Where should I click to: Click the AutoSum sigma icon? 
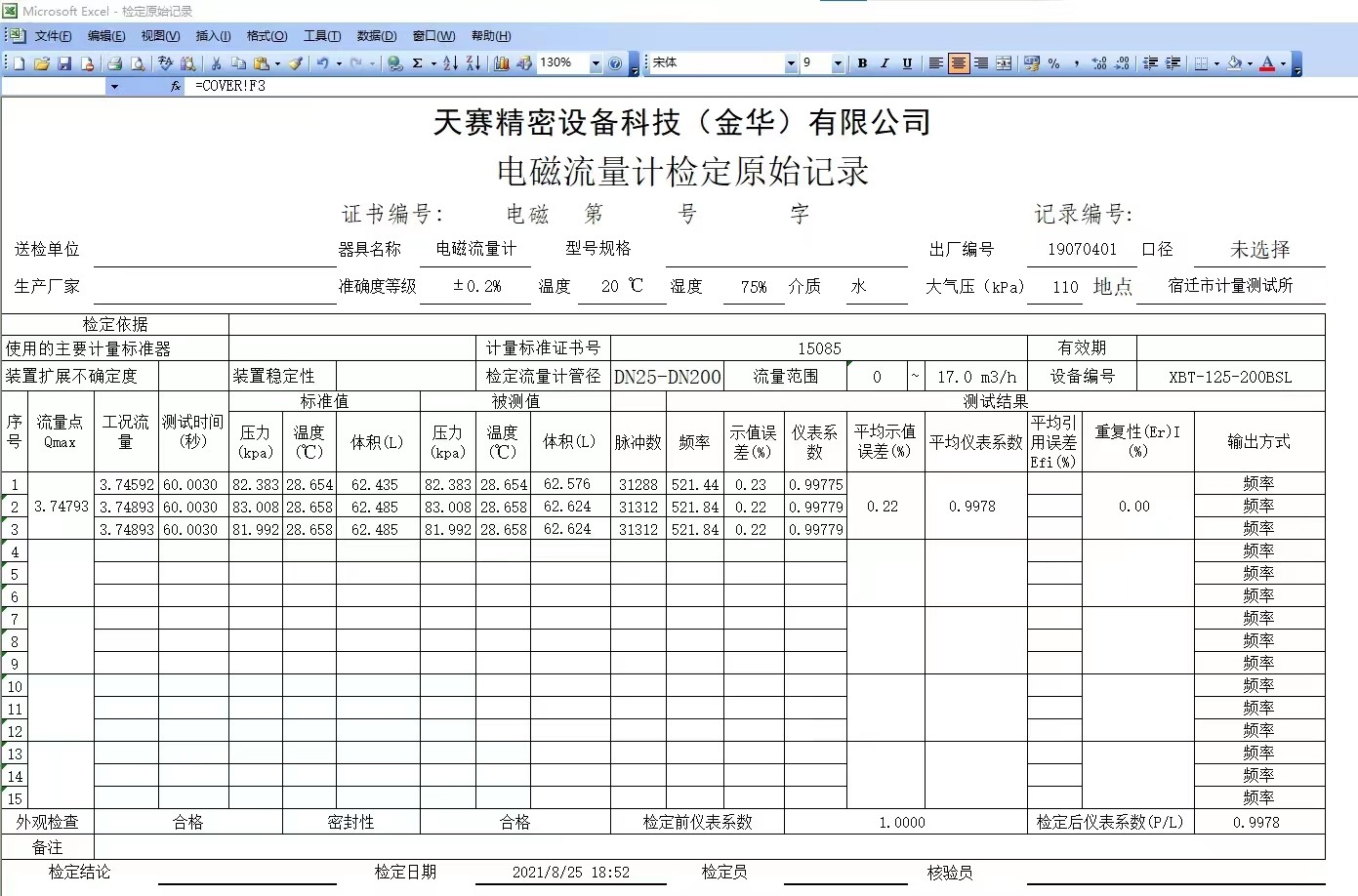click(x=417, y=63)
